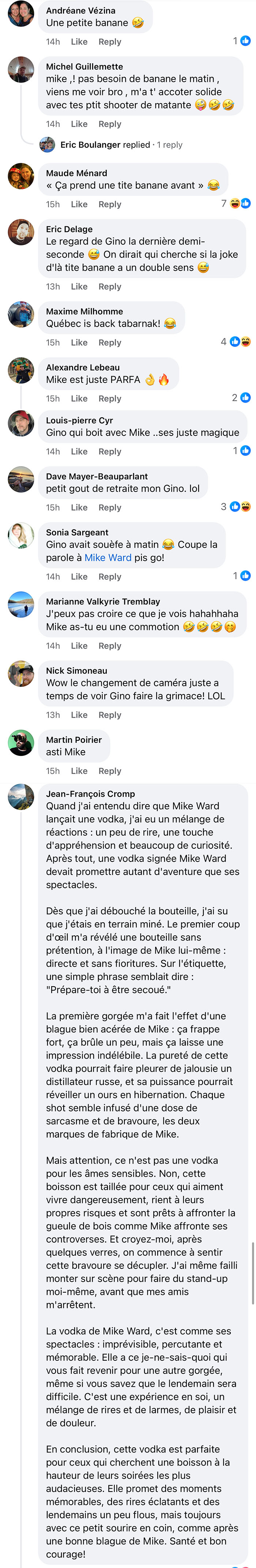Reply to Marianne Valkyrie Tremblay's comment
The height and width of the screenshot is (1568, 256).
(x=110, y=646)
